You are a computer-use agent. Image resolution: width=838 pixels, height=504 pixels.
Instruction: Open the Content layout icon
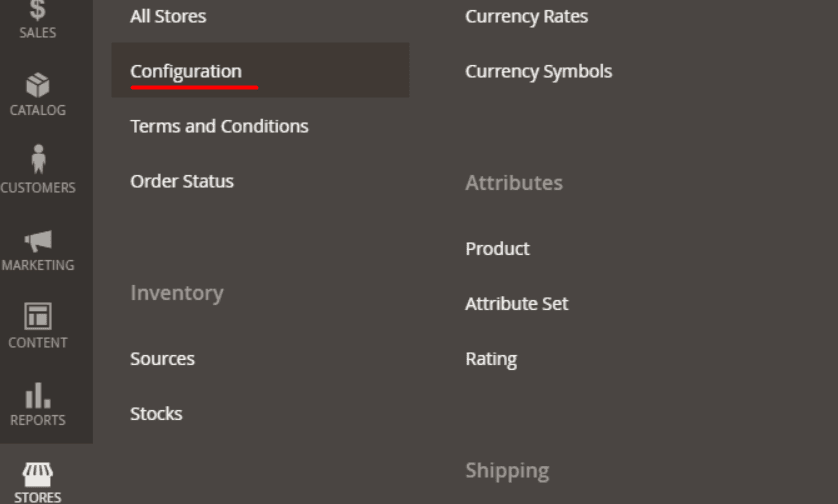38,316
